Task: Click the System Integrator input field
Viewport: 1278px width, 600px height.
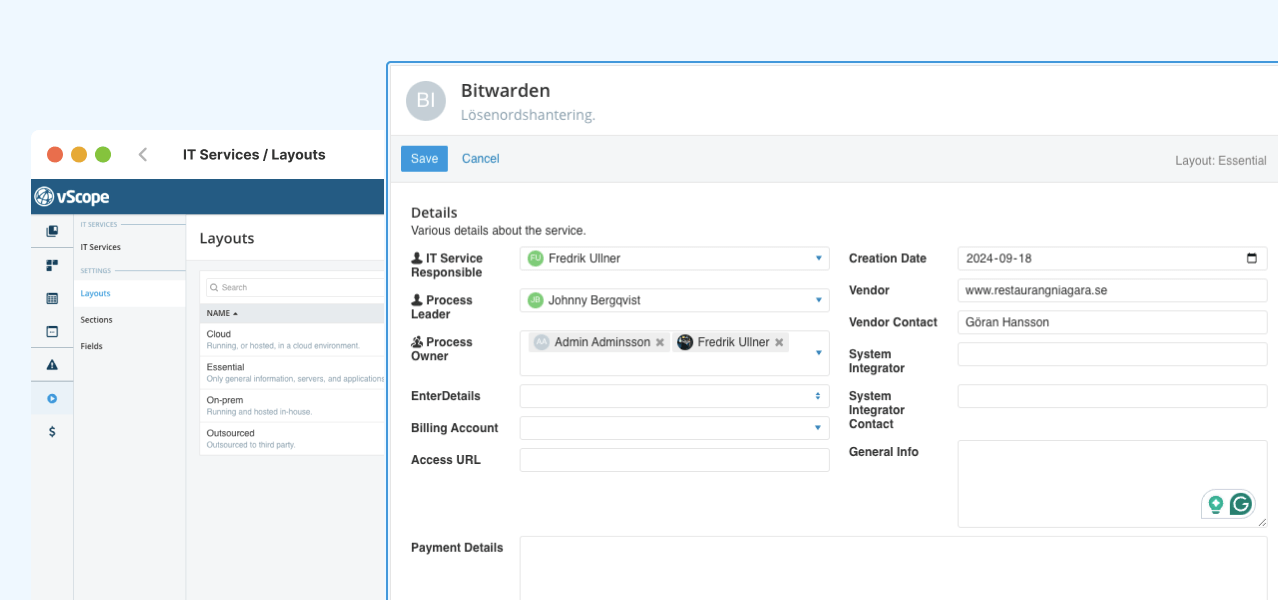Action: pyautogui.click(x=1112, y=354)
